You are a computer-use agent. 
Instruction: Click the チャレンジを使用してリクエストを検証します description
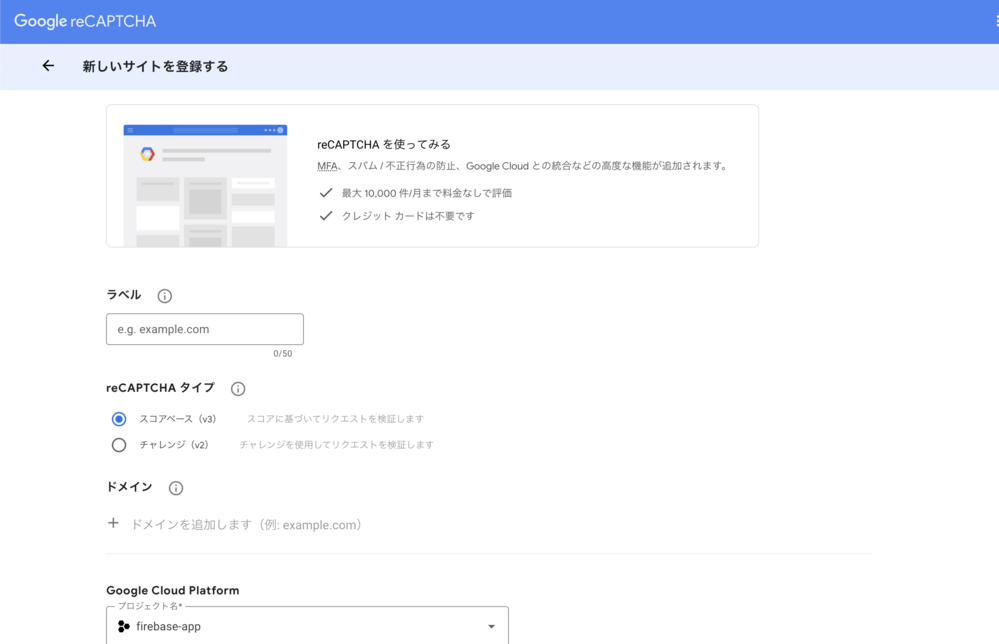click(336, 445)
